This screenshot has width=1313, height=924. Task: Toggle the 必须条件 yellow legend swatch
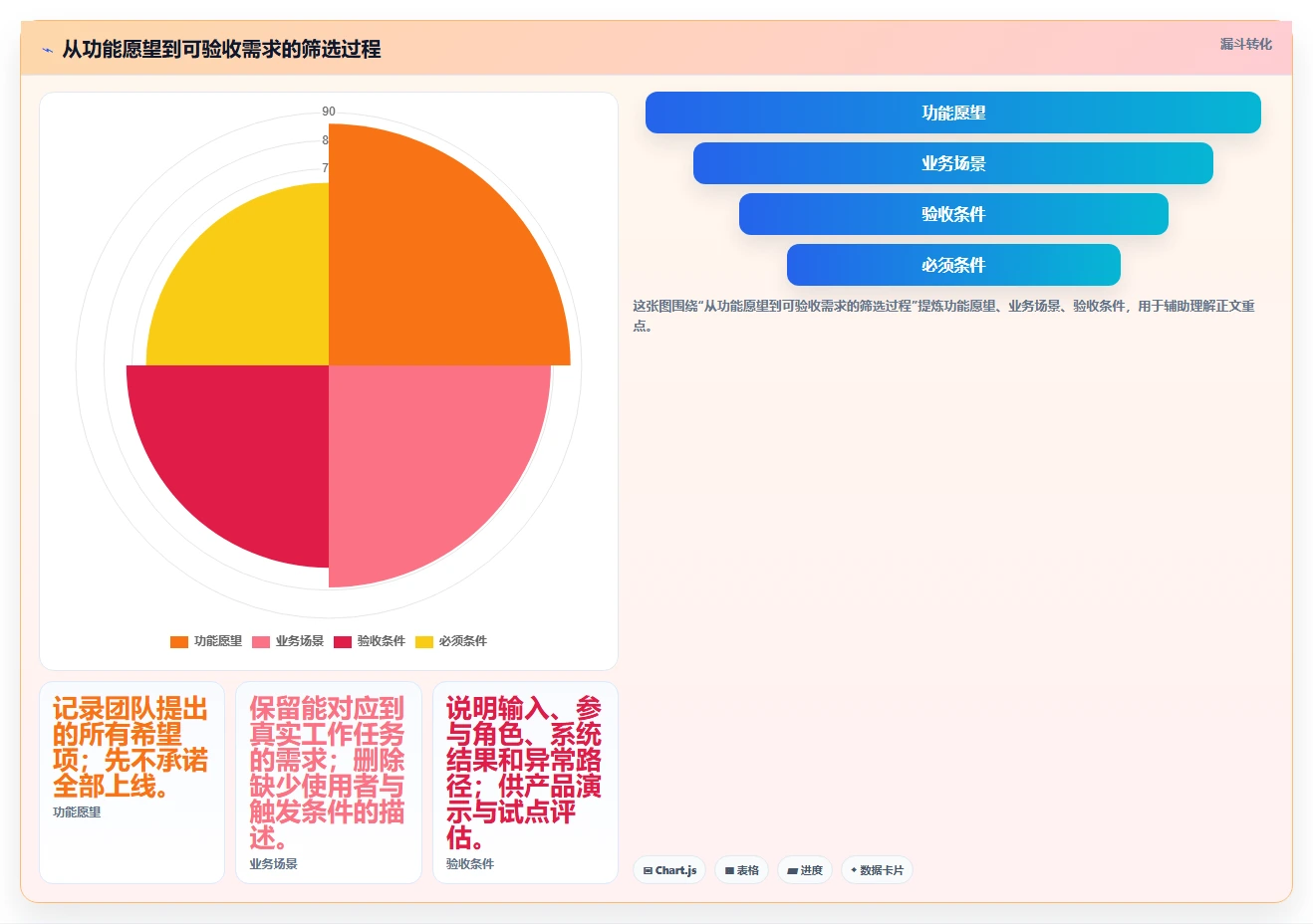[424, 642]
